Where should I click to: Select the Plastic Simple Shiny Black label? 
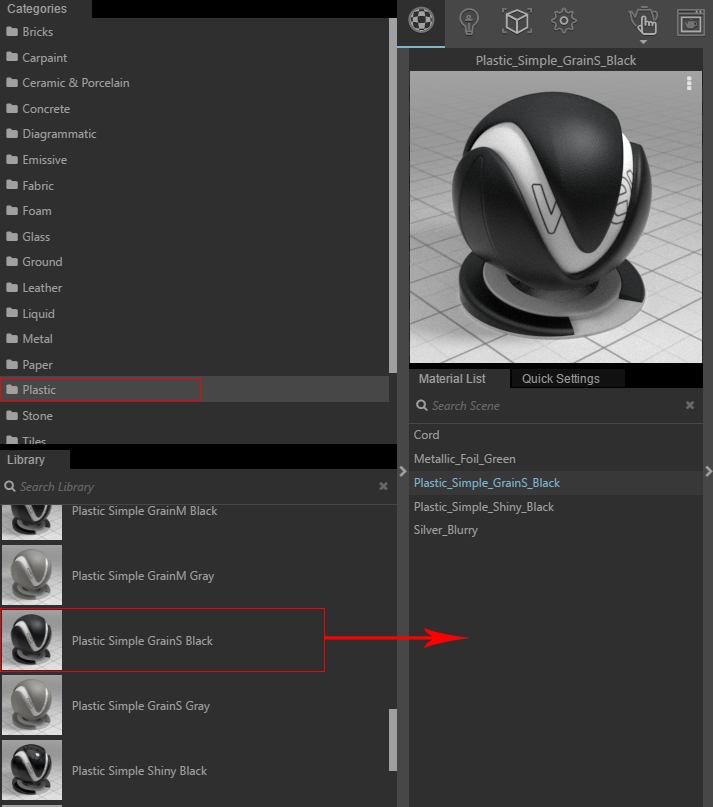point(140,771)
